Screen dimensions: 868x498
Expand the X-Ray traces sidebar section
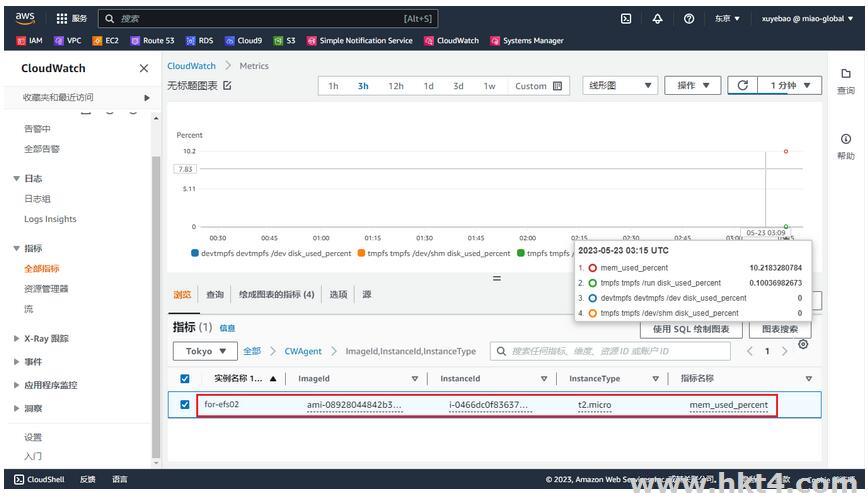(17, 338)
